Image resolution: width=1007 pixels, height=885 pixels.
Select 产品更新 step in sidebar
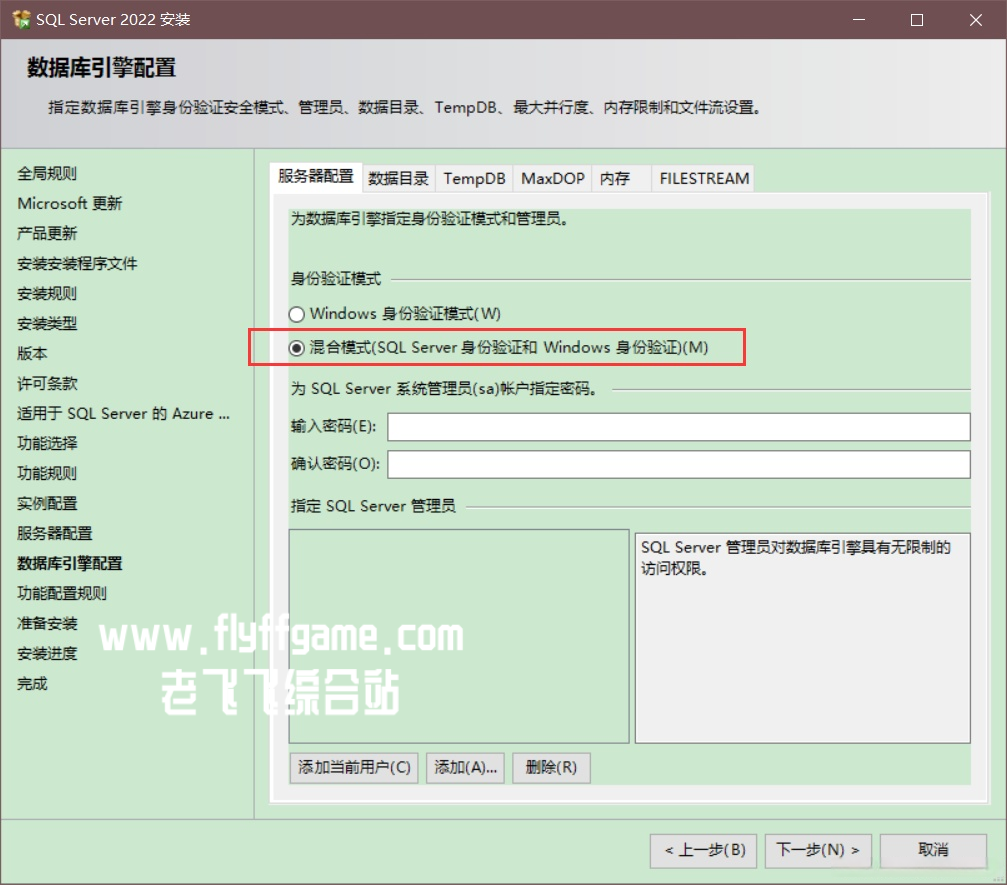coord(47,234)
